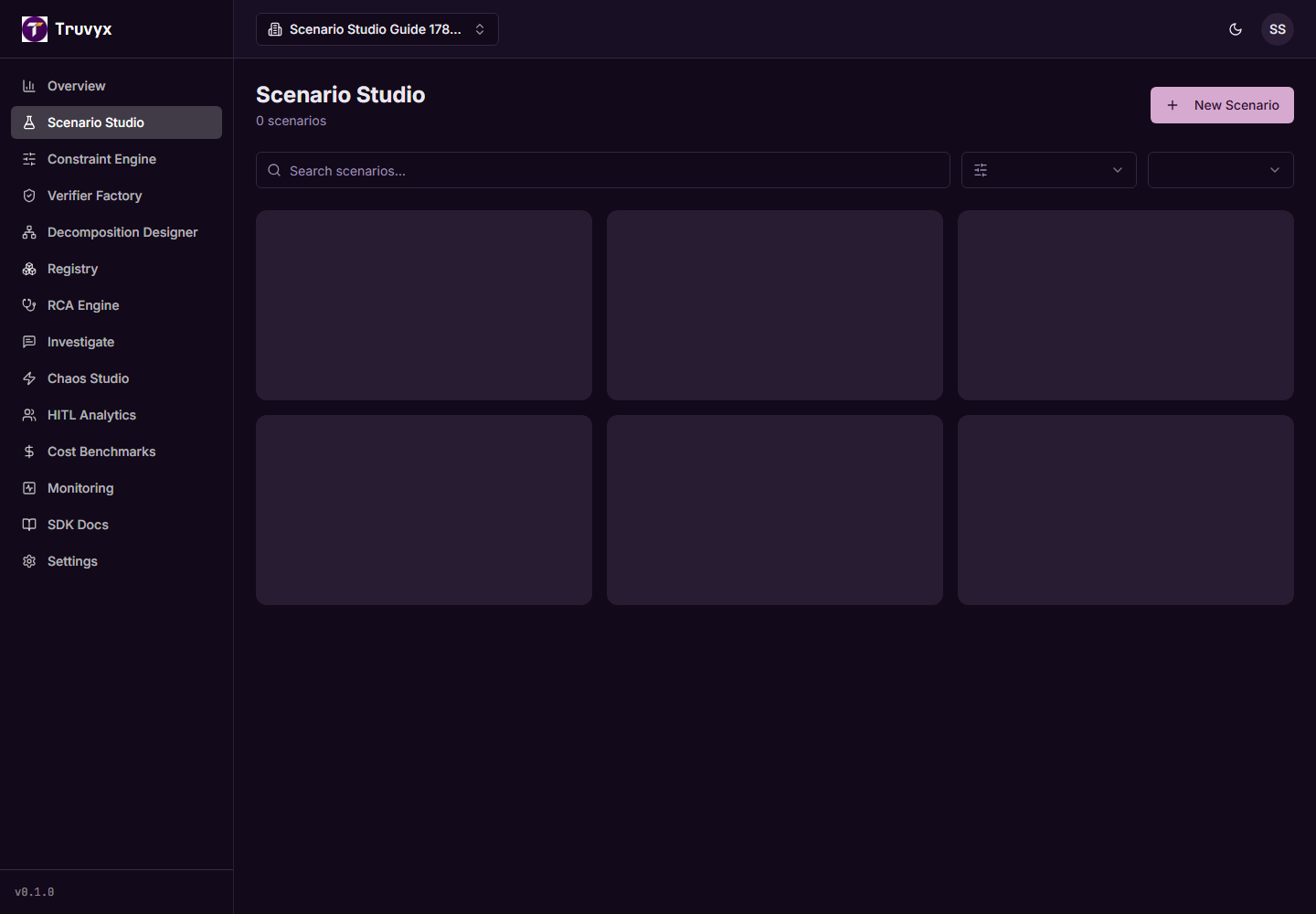This screenshot has width=1316, height=914.
Task: Click the New Scenario button
Action: 1222,105
